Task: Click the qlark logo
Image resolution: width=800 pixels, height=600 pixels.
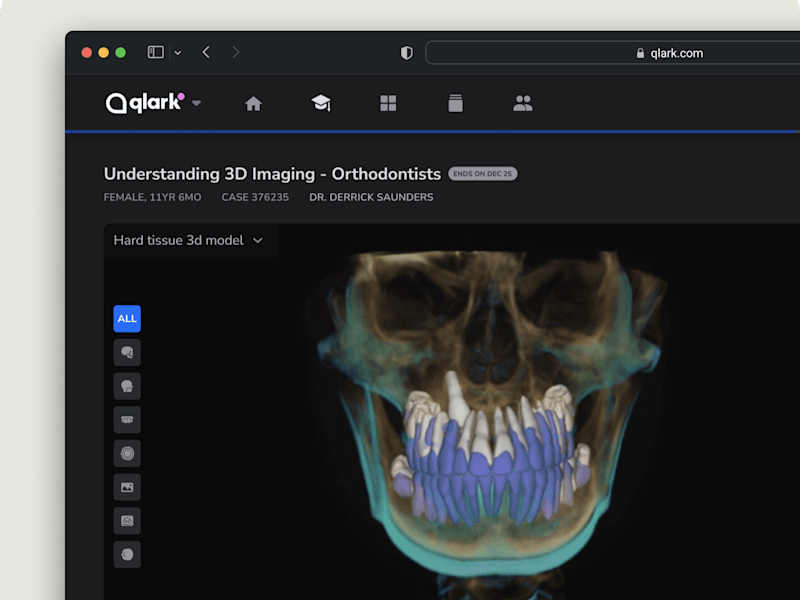Action: pos(145,103)
